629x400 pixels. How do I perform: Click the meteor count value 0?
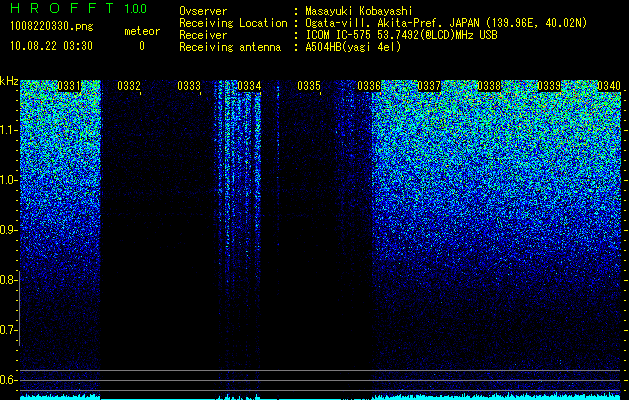142,46
